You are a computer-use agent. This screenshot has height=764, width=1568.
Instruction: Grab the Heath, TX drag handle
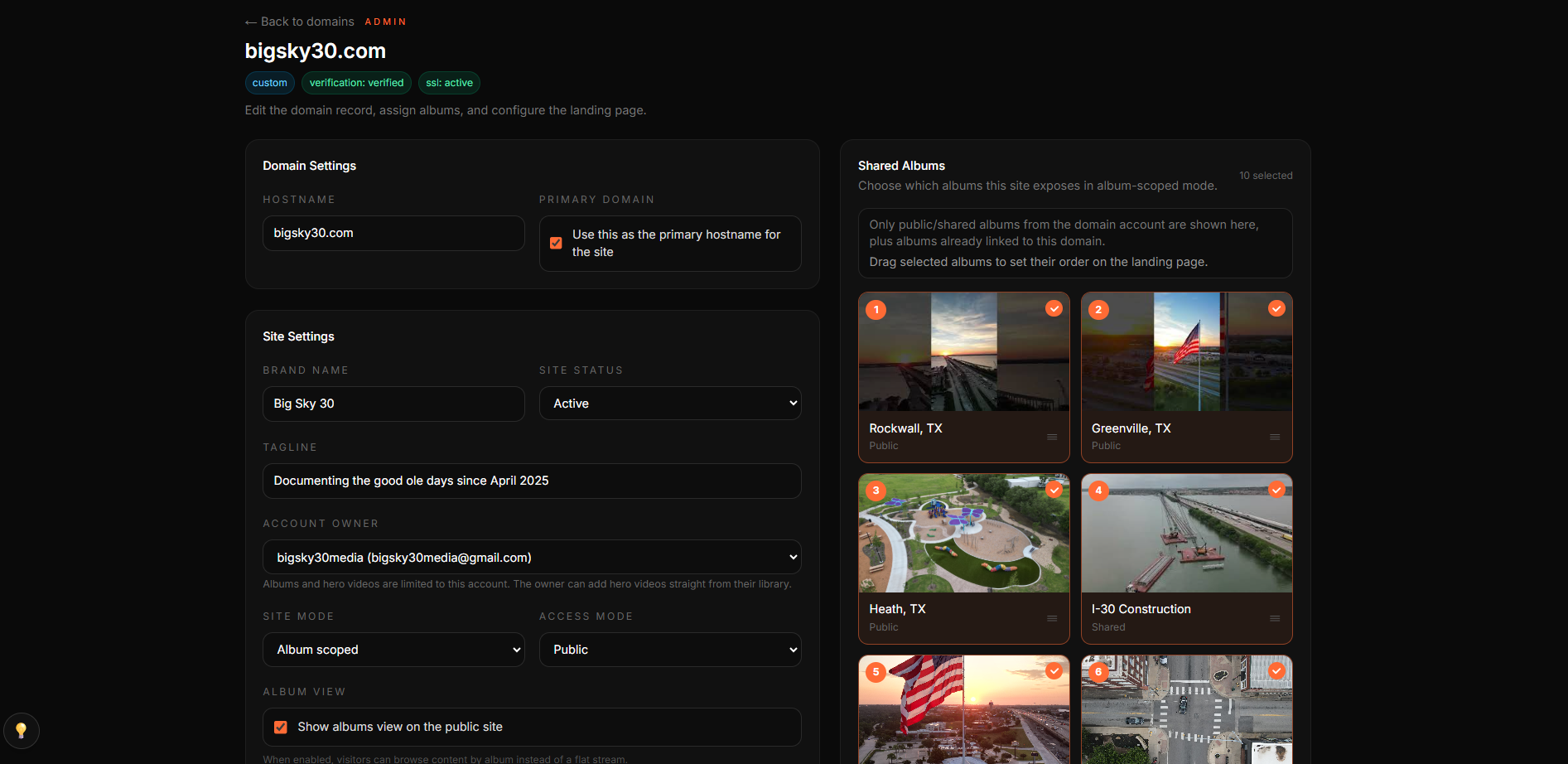(1052, 618)
